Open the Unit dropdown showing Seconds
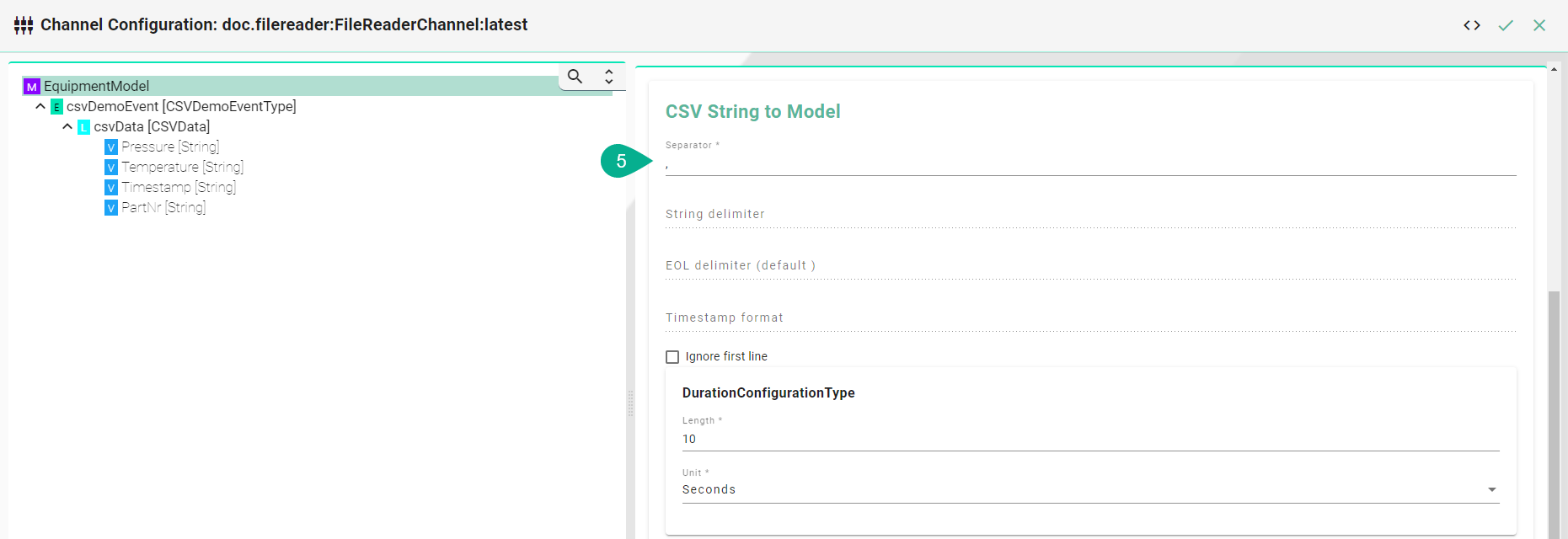Viewport: 1568px width, 539px height. pyautogui.click(x=1090, y=489)
